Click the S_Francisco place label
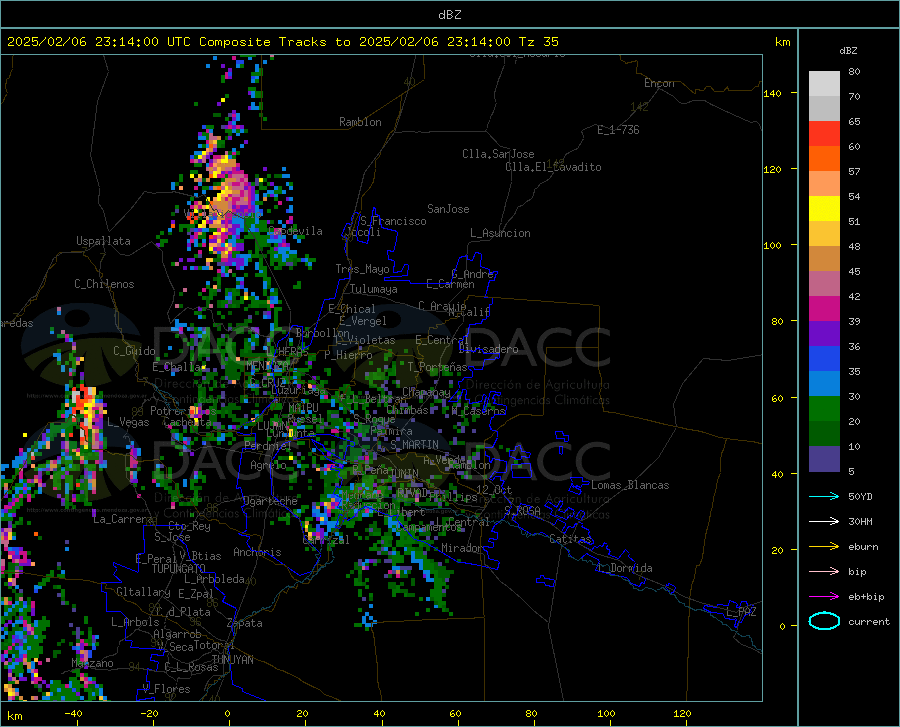 (x=393, y=221)
